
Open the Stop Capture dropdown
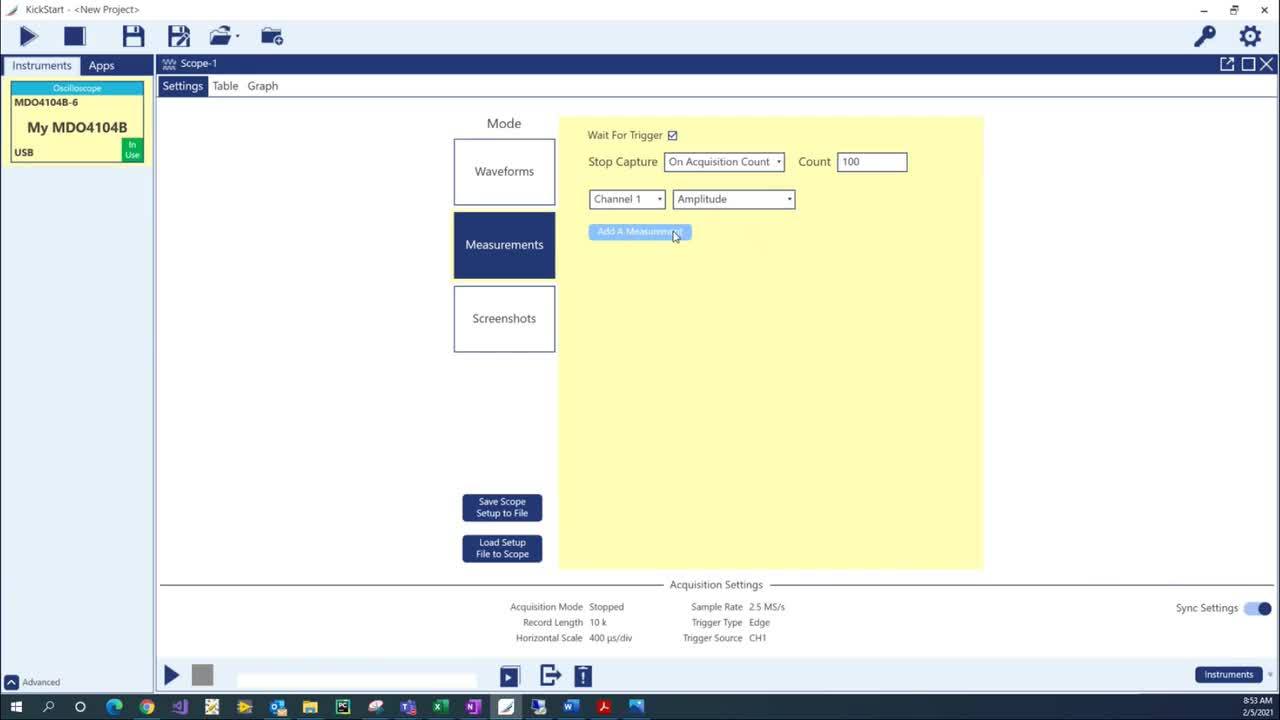point(724,162)
